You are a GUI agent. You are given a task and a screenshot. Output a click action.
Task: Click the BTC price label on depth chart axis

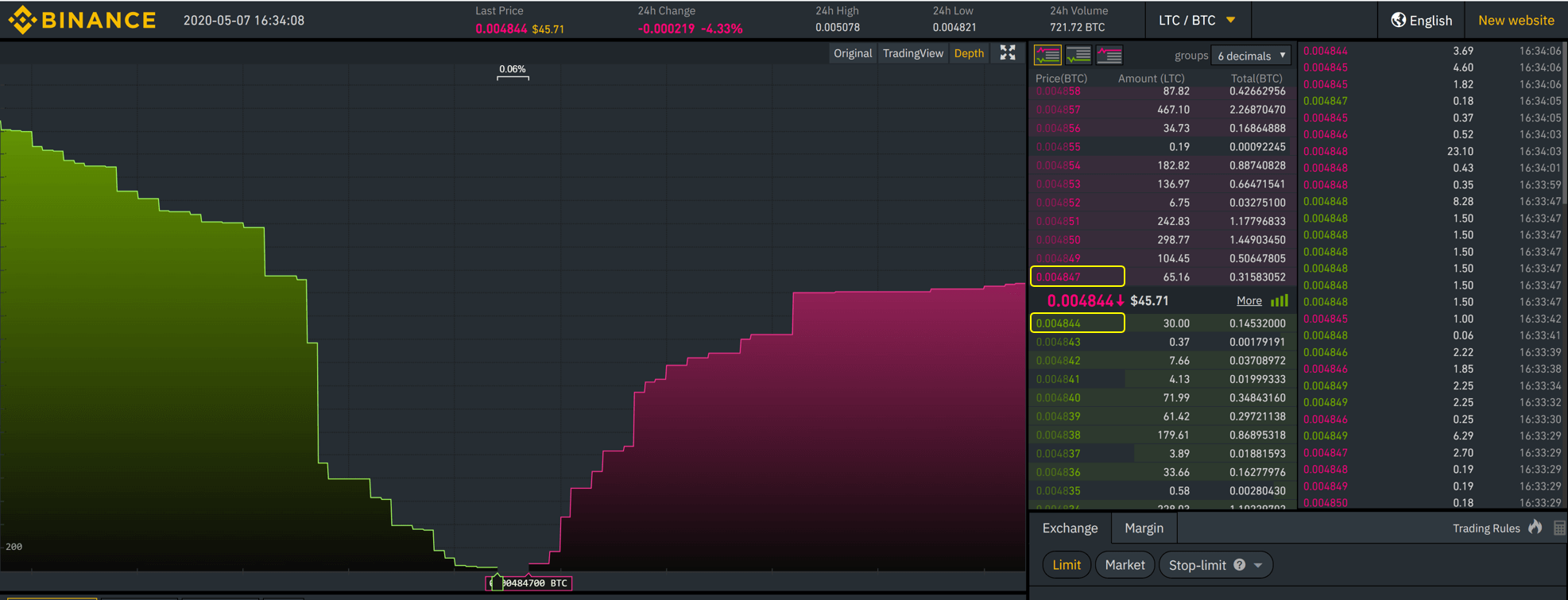click(528, 583)
